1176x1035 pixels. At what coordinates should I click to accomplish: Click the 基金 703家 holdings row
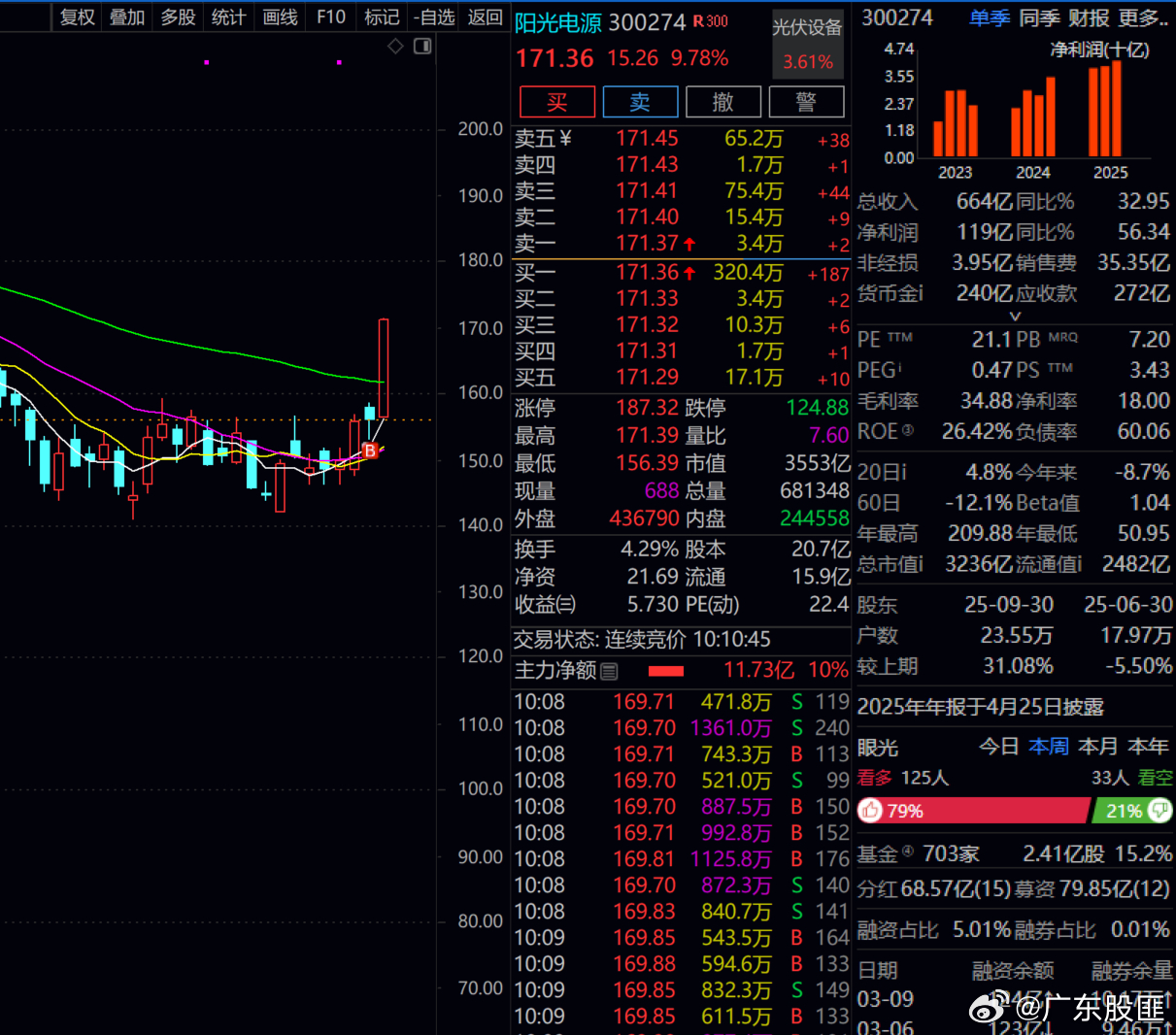(1015, 854)
